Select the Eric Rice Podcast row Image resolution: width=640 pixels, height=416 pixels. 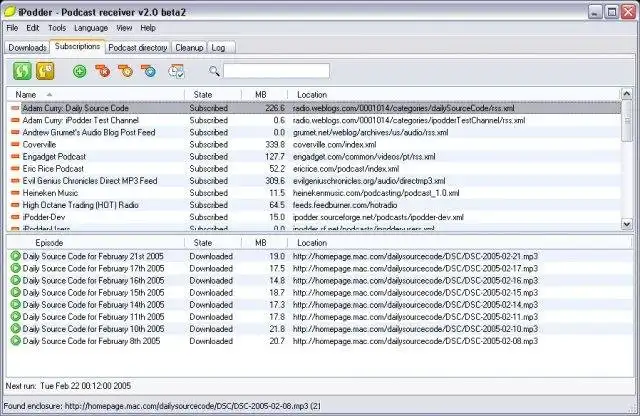click(x=313, y=168)
